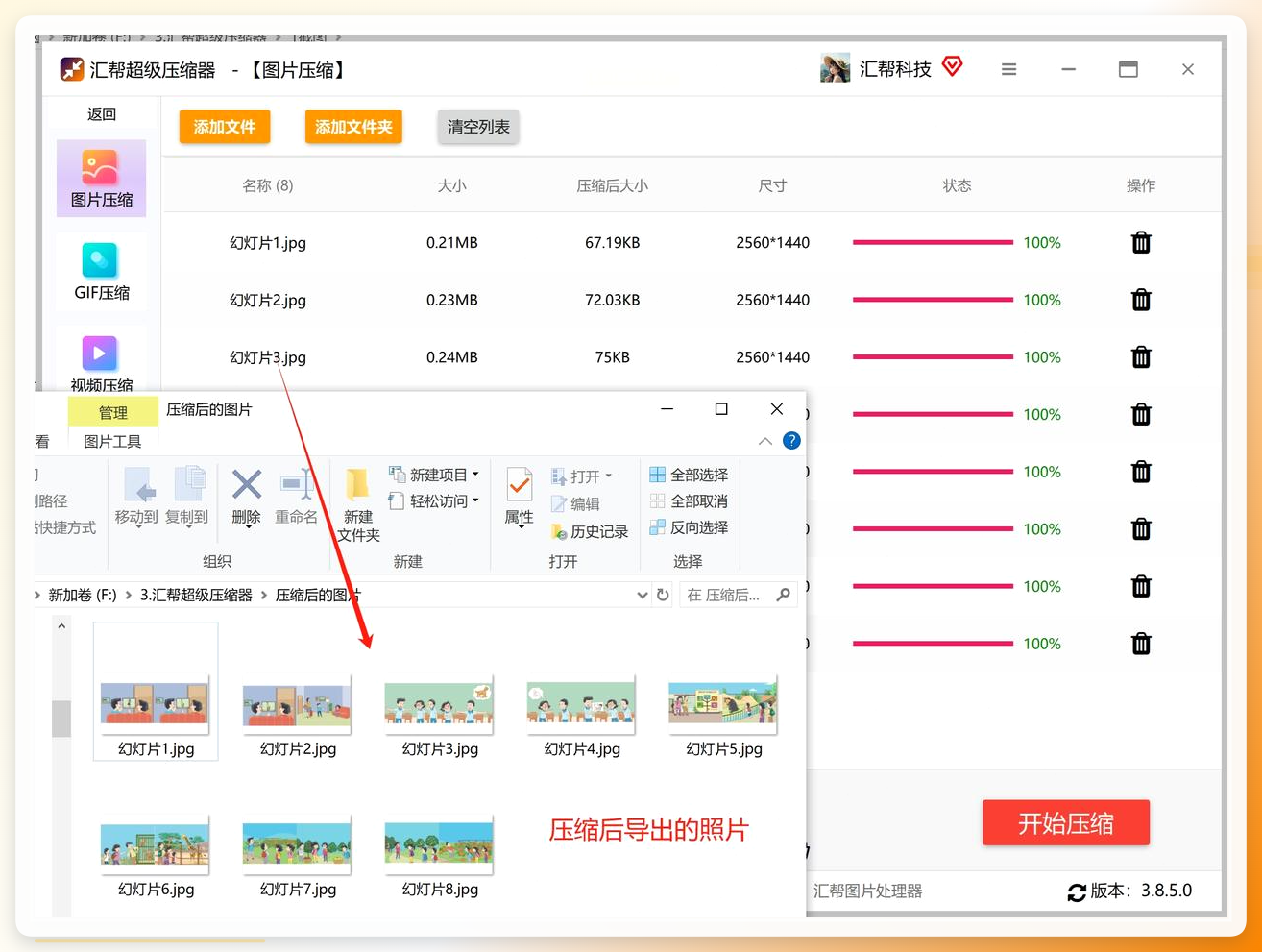Click 反向选择 in the Explorer ribbon
1262x952 pixels.
[x=689, y=527]
